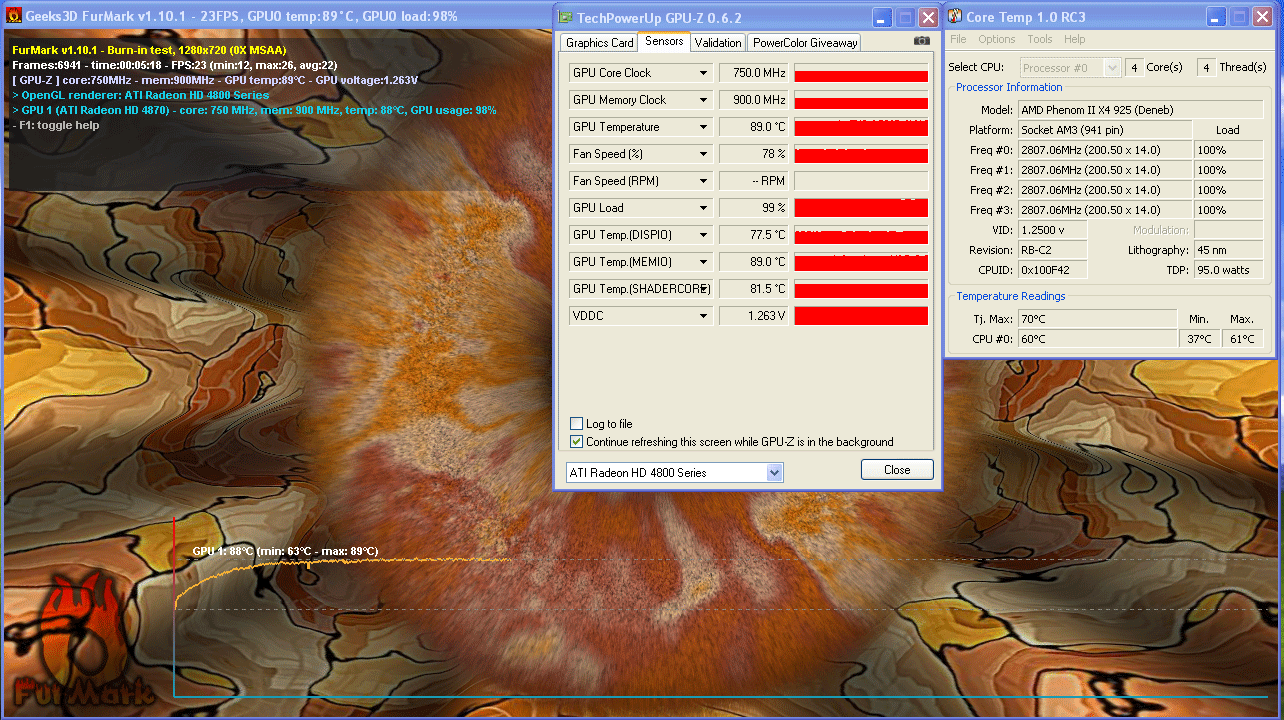Close the GPU-Z window via title bar

point(928,17)
